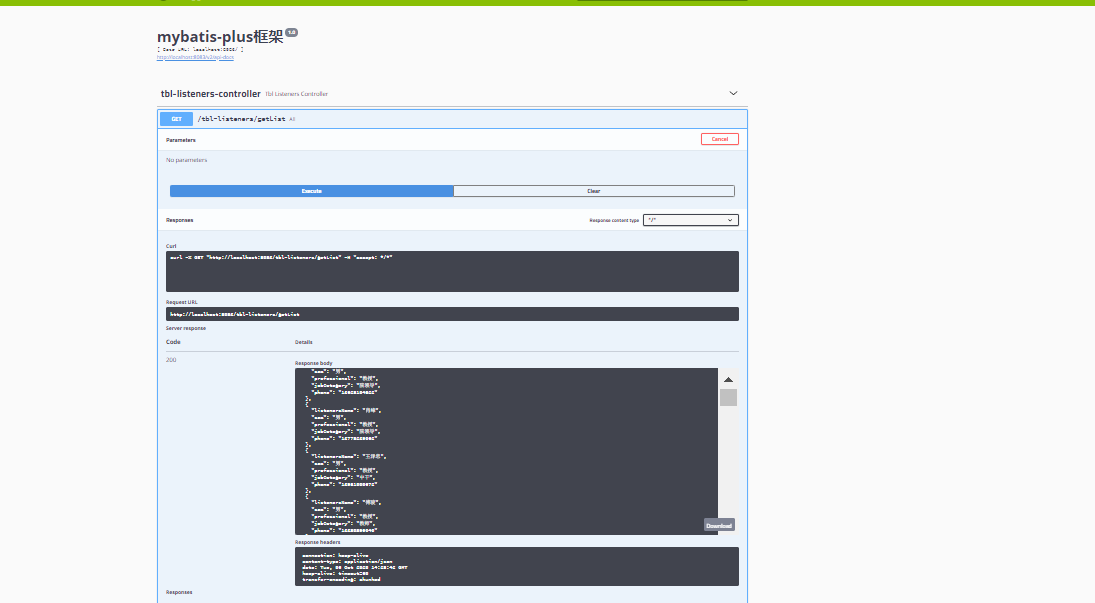Screen dimensions: 1095x603
Task: Click the response body scrollbar thumb
Action: pos(728,397)
